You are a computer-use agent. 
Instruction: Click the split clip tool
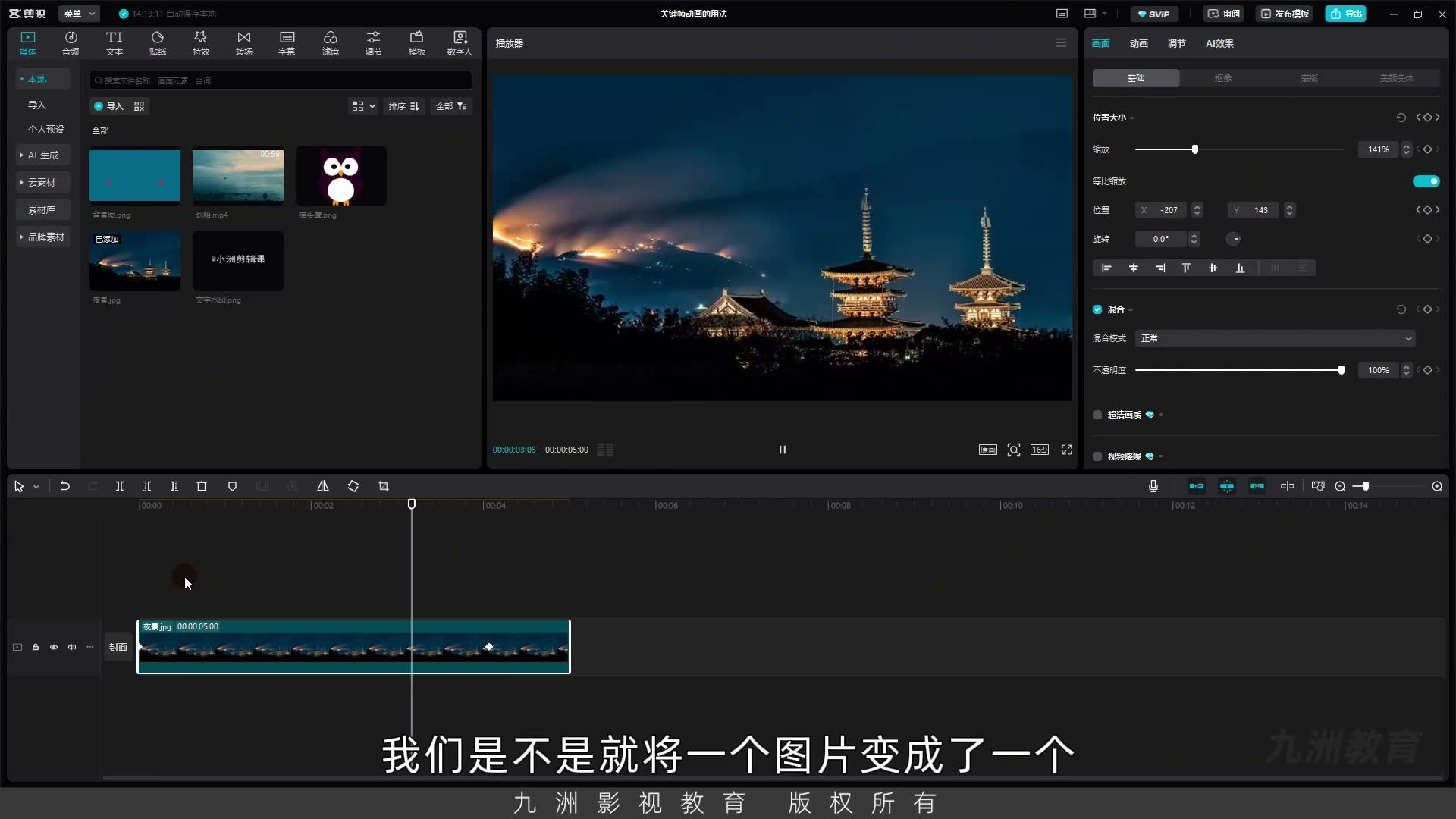point(120,486)
